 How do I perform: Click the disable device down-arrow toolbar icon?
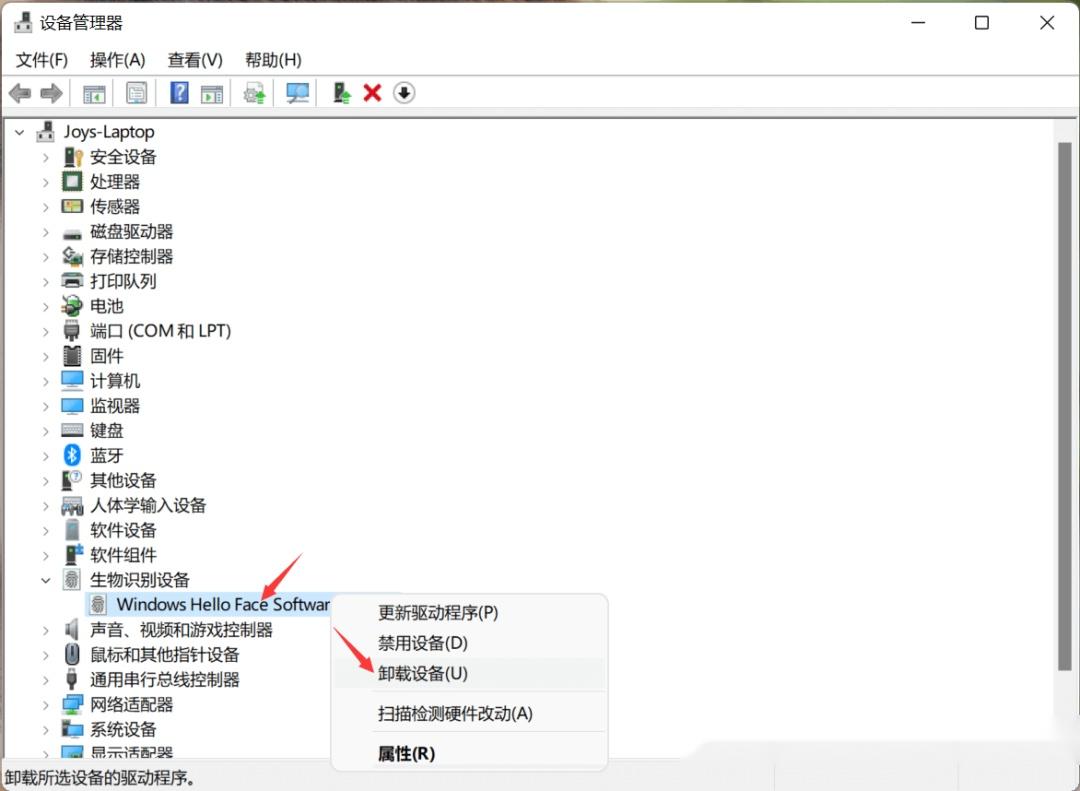403,93
